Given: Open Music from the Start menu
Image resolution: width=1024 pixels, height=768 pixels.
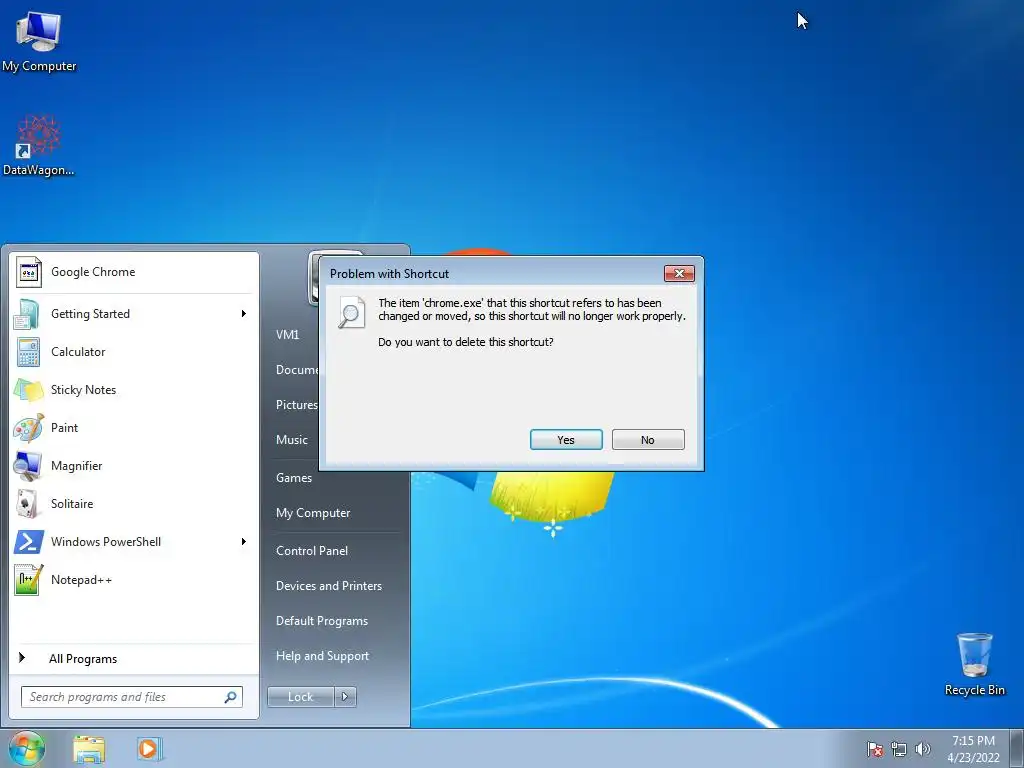Looking at the screenshot, I should [x=291, y=440].
